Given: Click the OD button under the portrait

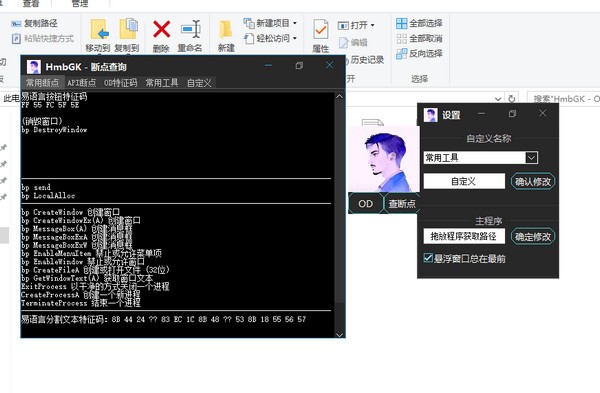Looking at the screenshot, I should [x=365, y=204].
